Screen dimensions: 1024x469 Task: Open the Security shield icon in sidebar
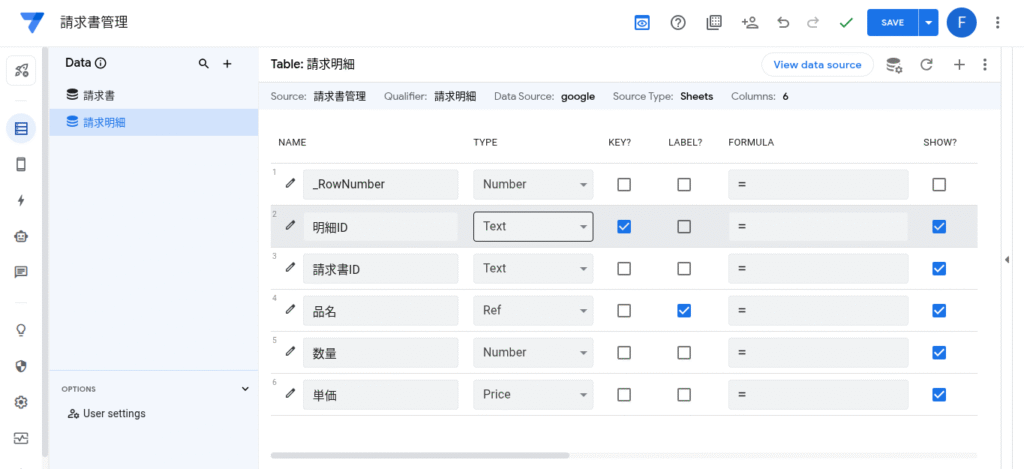(x=21, y=366)
